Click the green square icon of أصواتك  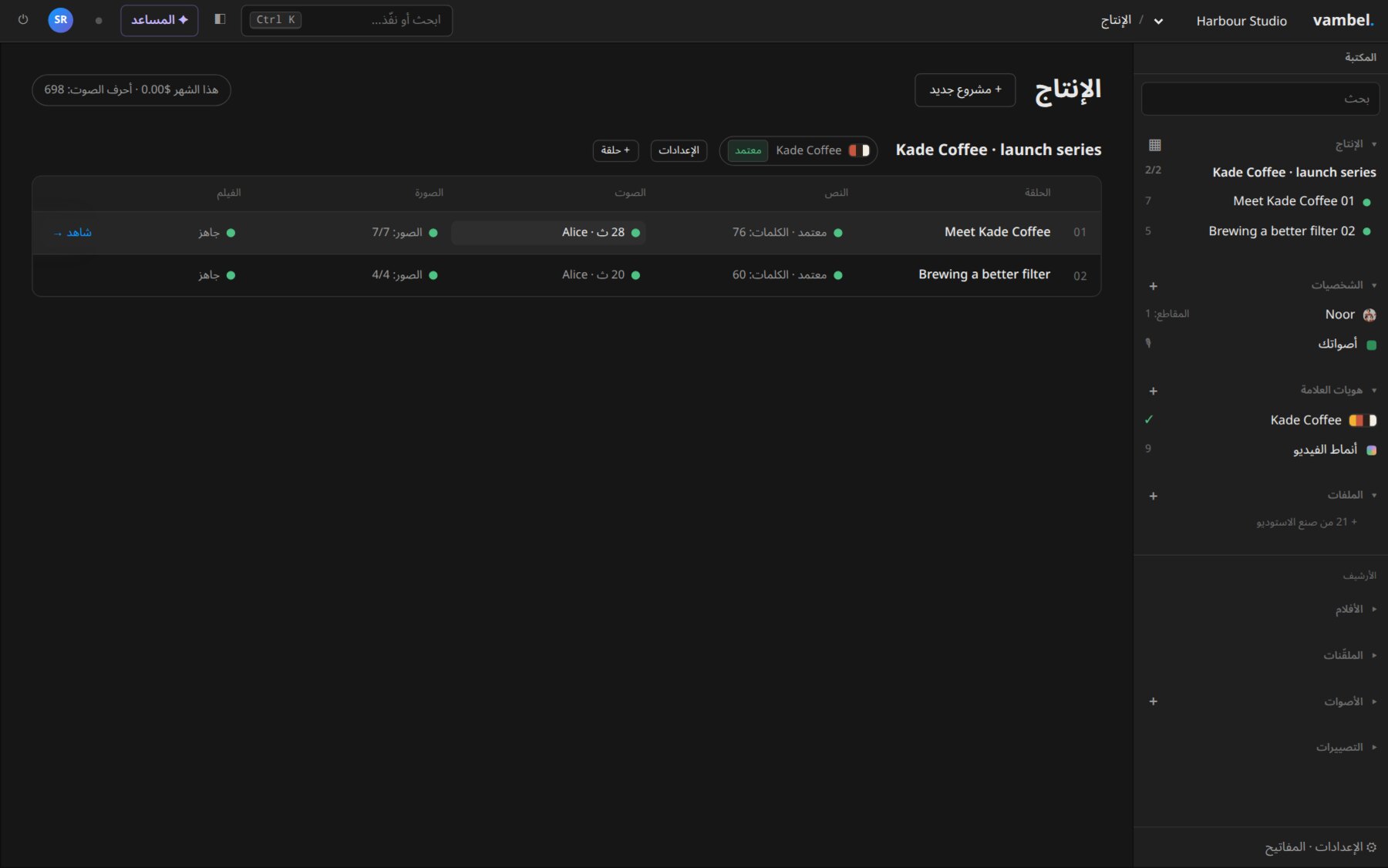[x=1371, y=345]
